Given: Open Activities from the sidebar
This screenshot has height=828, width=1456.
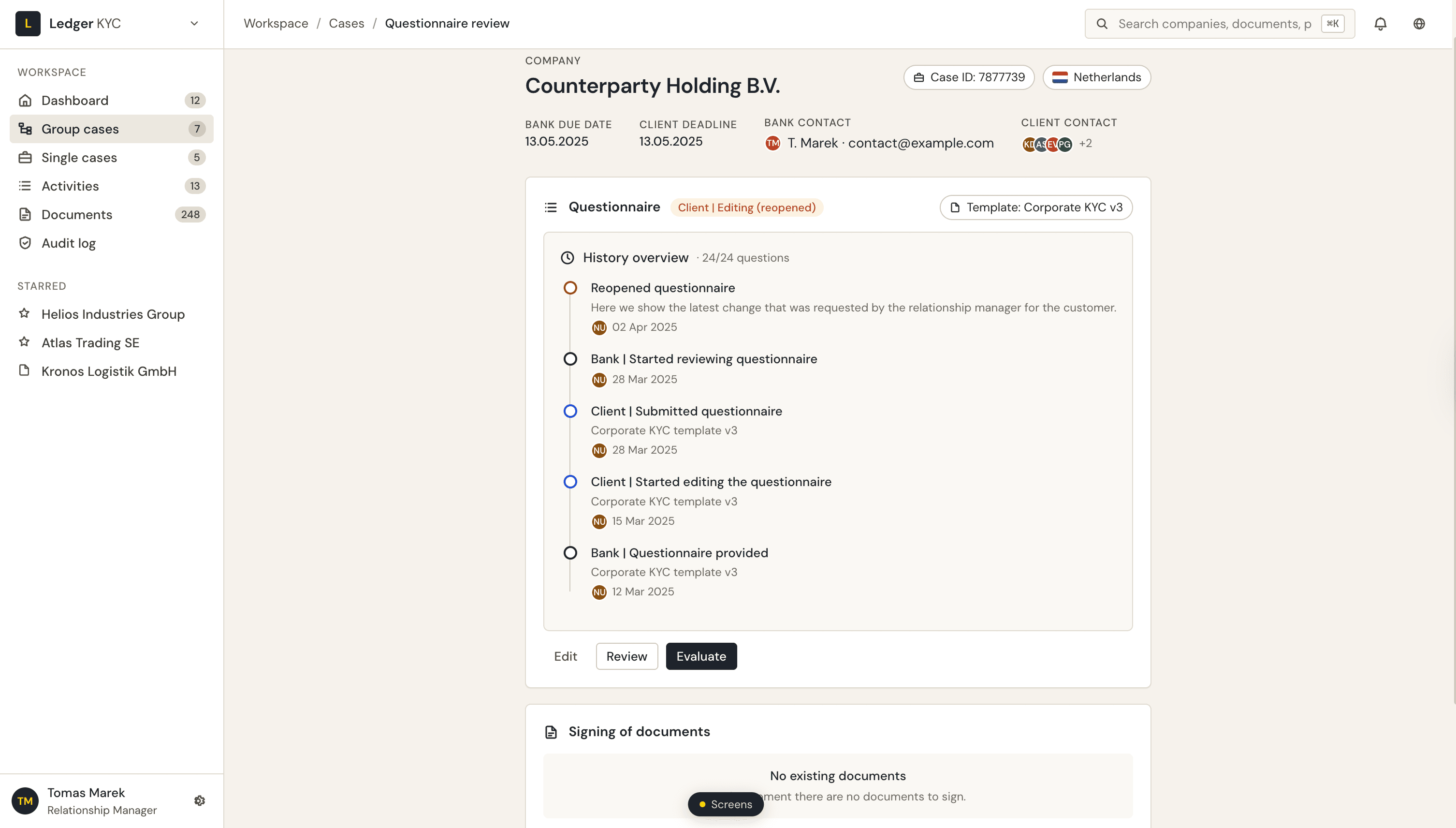Looking at the screenshot, I should 71,186.
